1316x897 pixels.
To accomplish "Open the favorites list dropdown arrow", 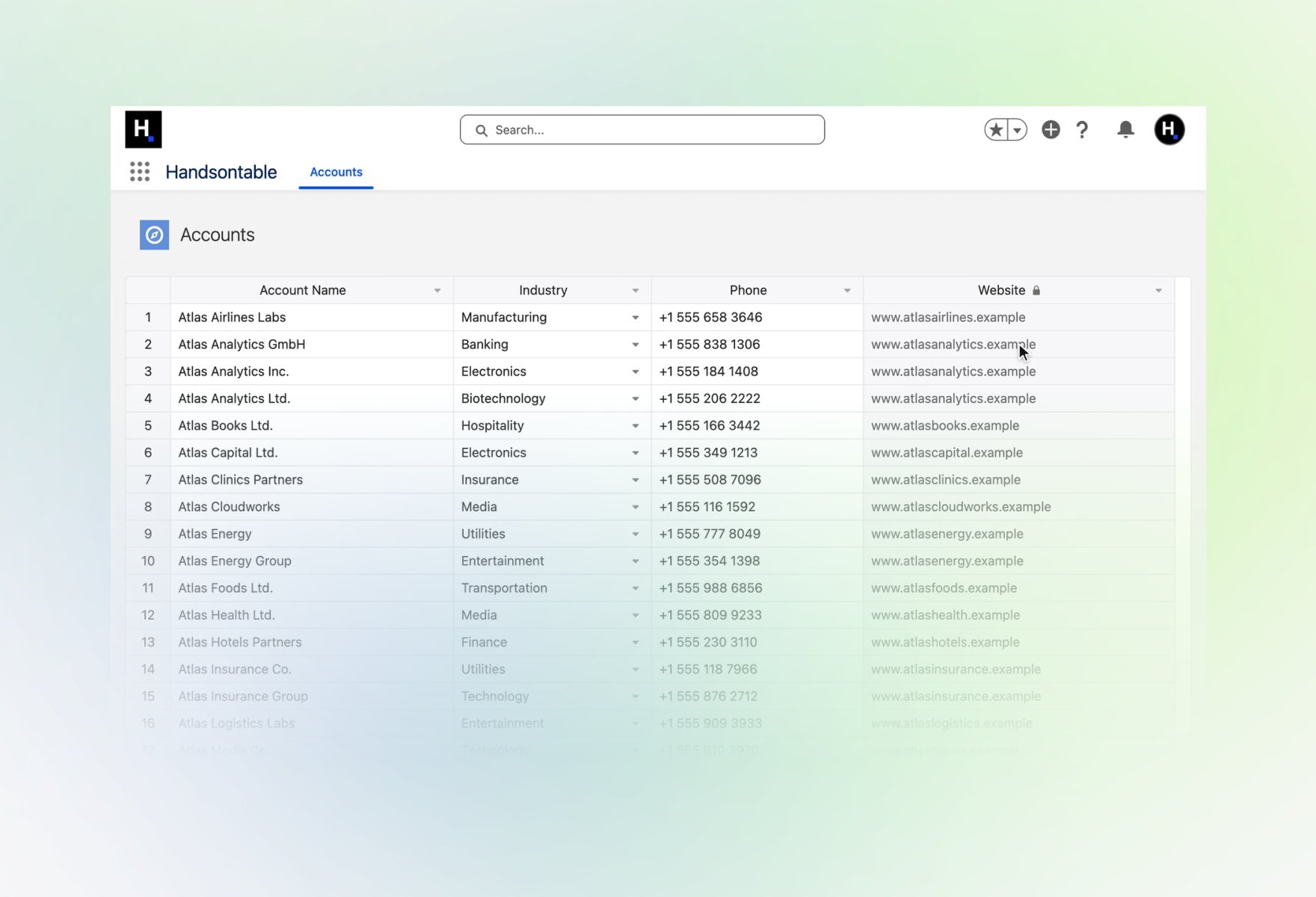I will point(1017,130).
